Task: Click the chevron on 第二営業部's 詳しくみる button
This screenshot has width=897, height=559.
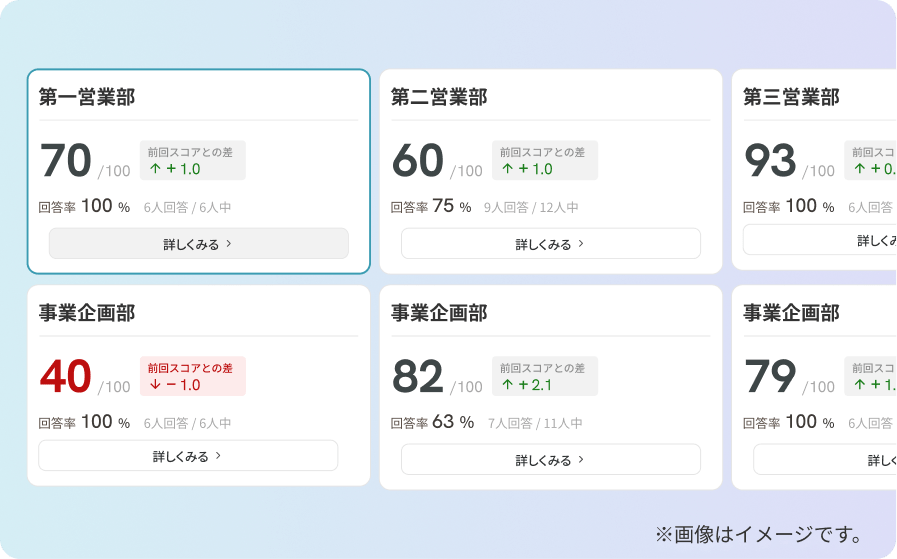Action: tap(581, 244)
